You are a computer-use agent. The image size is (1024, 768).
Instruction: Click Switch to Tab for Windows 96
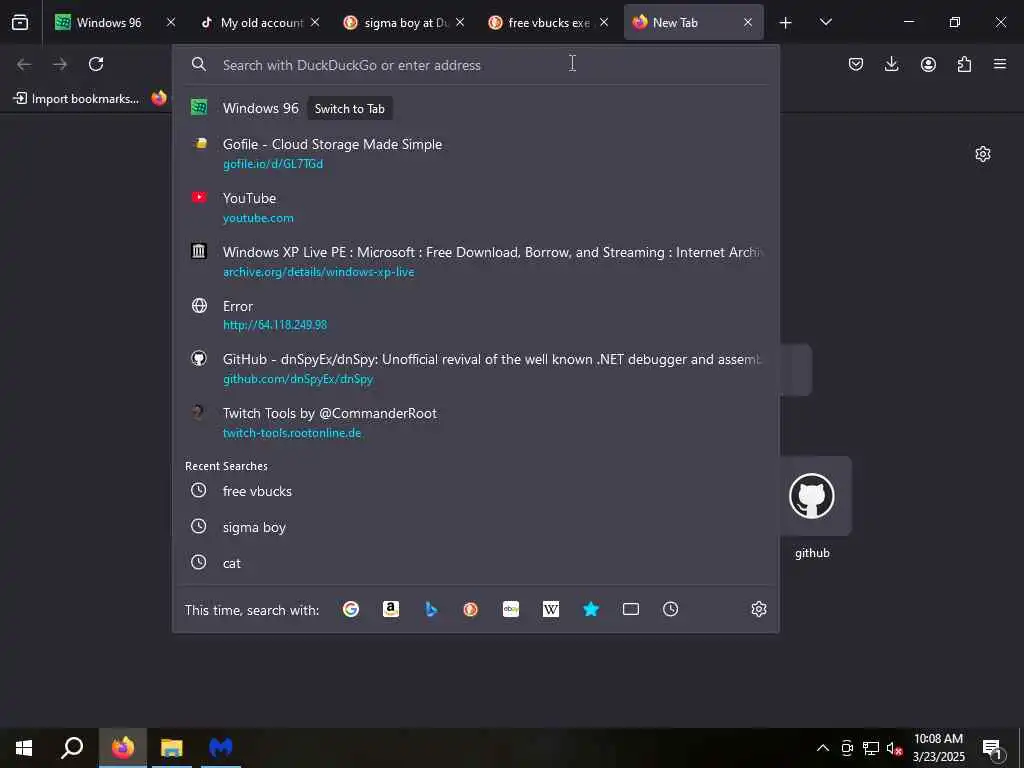[349, 109]
